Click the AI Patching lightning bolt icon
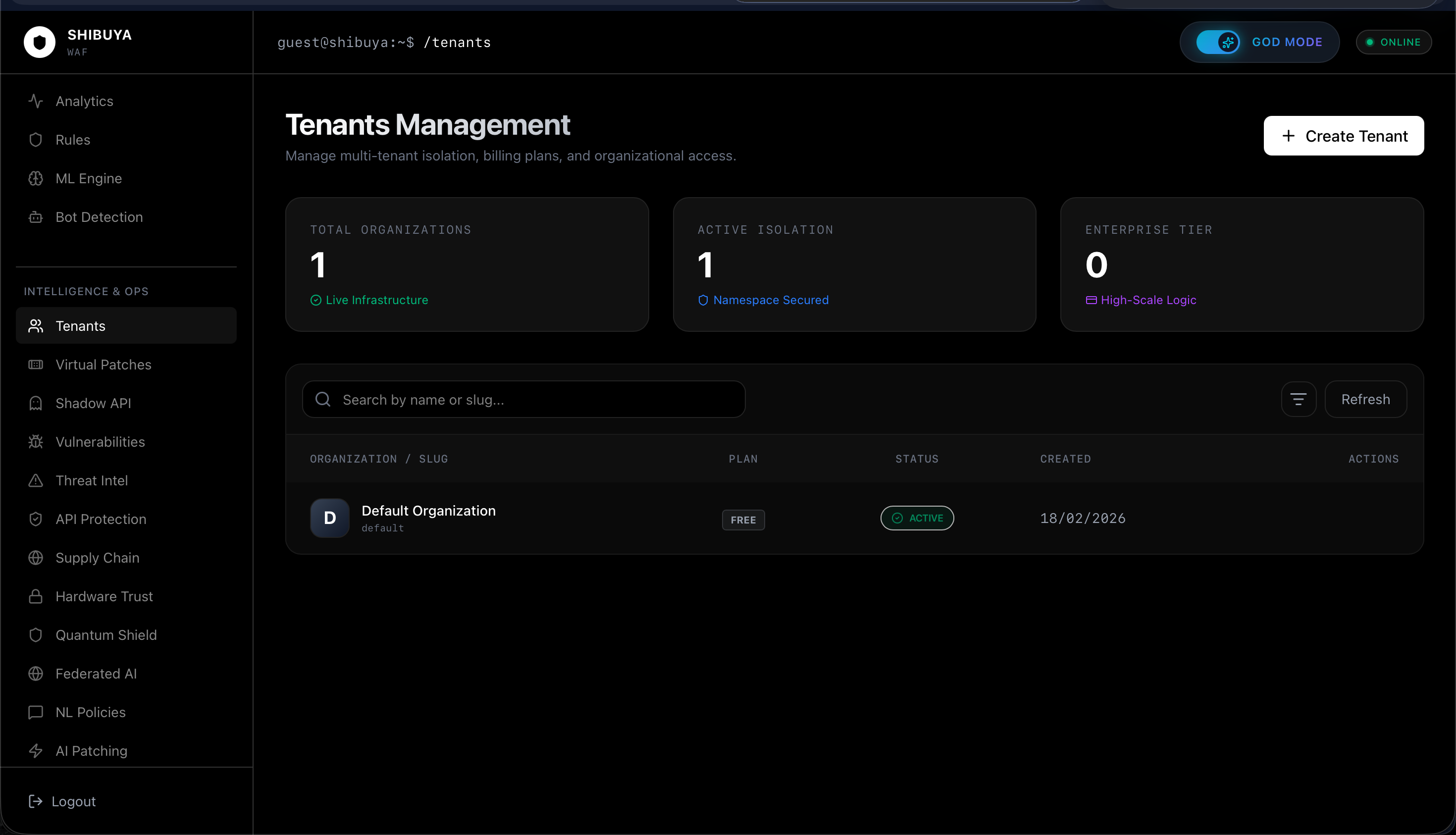 (x=36, y=751)
